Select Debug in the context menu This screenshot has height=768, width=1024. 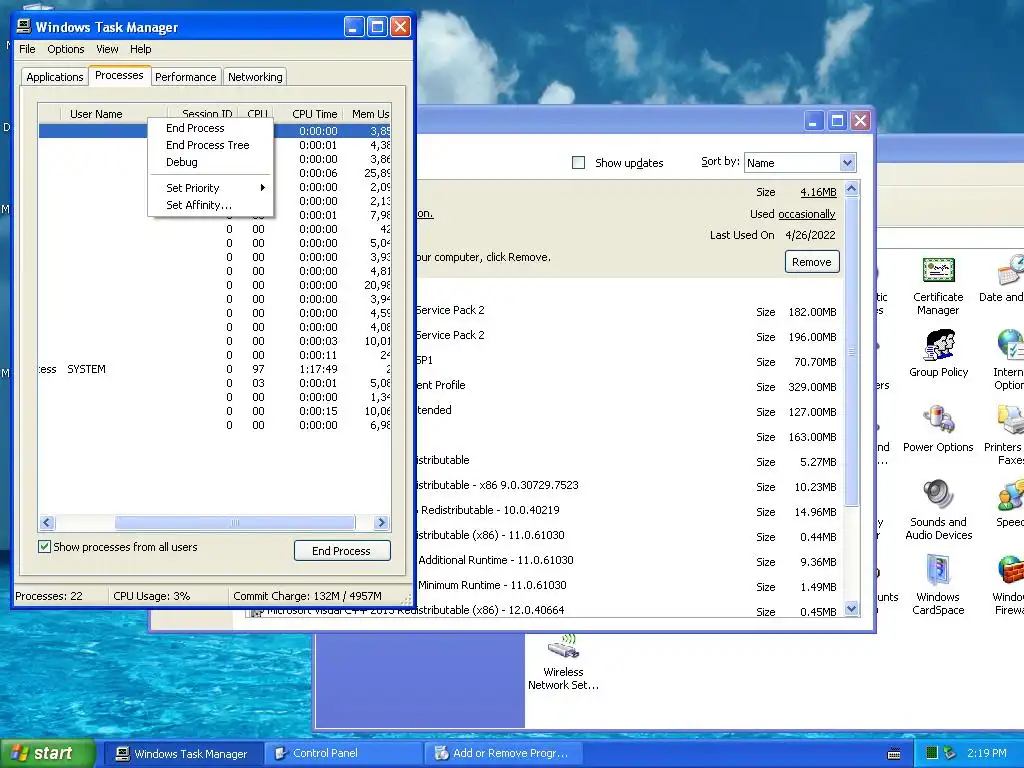210,162
